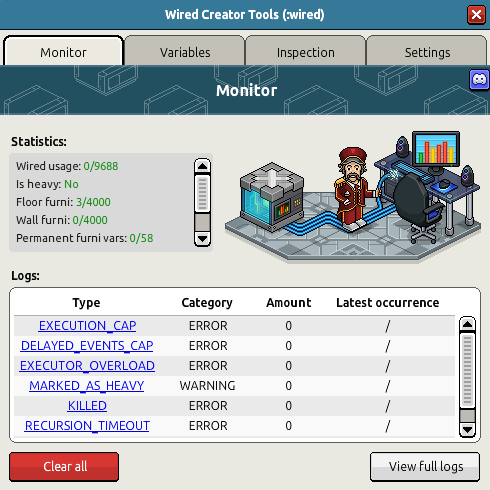
Task: Open the Discord icon link
Action: click(x=479, y=80)
